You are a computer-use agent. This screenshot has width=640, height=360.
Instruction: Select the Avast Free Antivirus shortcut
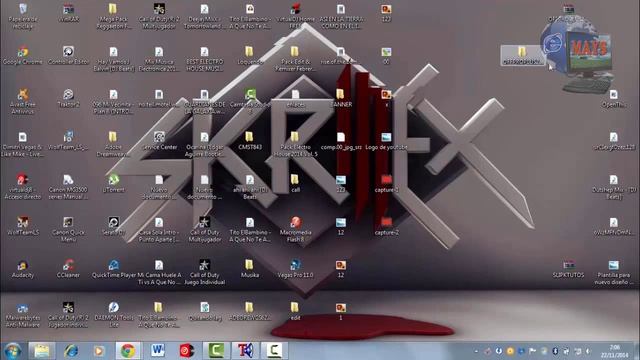click(x=22, y=102)
